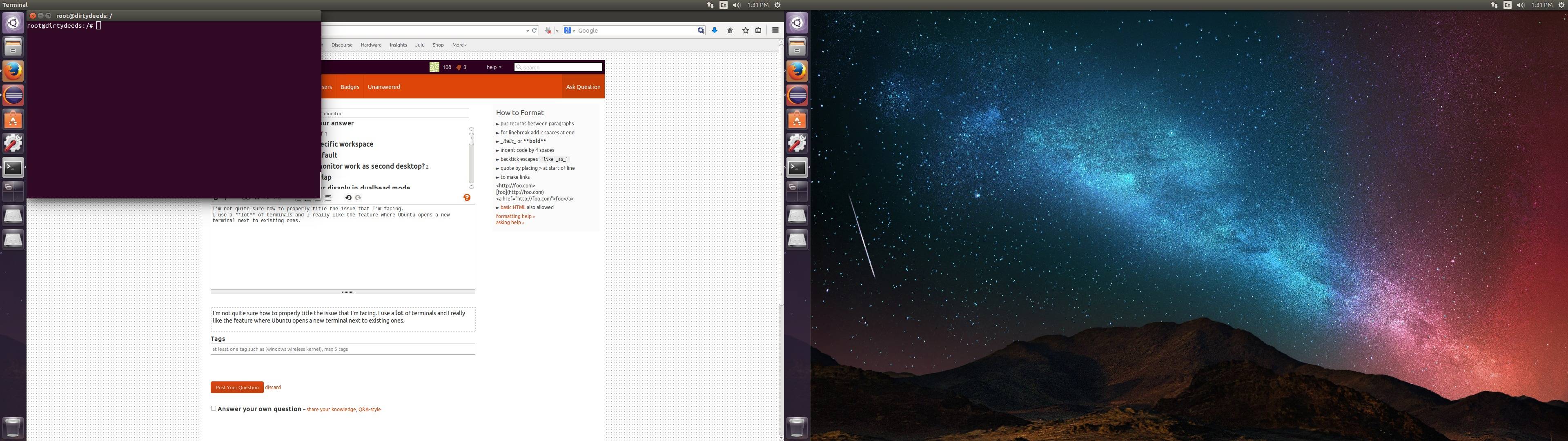Launch Firefox from right screen's launcher
The height and width of the screenshot is (441, 1568).
pos(797,71)
